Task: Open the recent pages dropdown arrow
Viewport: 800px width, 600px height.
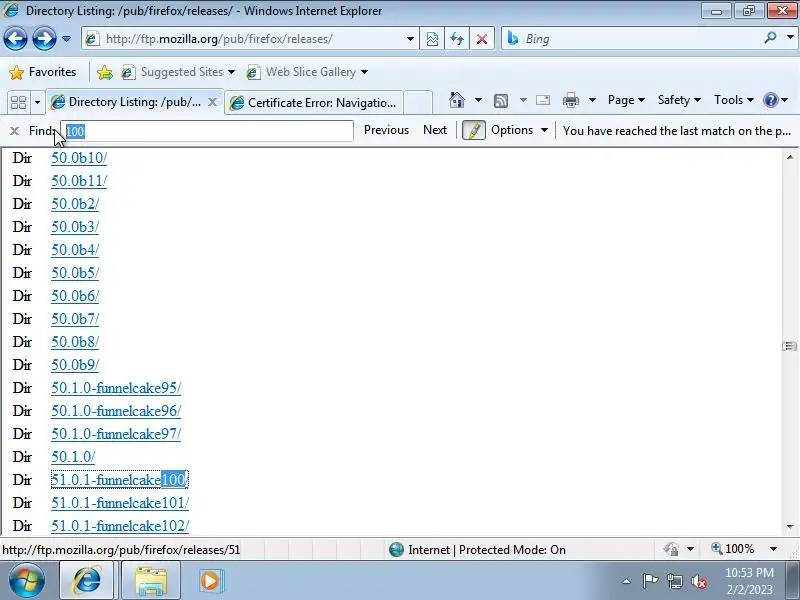Action: coord(66,39)
